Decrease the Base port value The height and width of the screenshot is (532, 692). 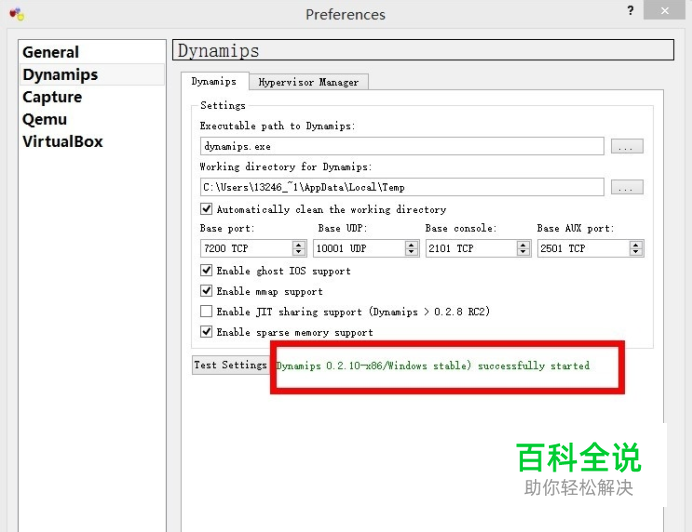[299, 252]
